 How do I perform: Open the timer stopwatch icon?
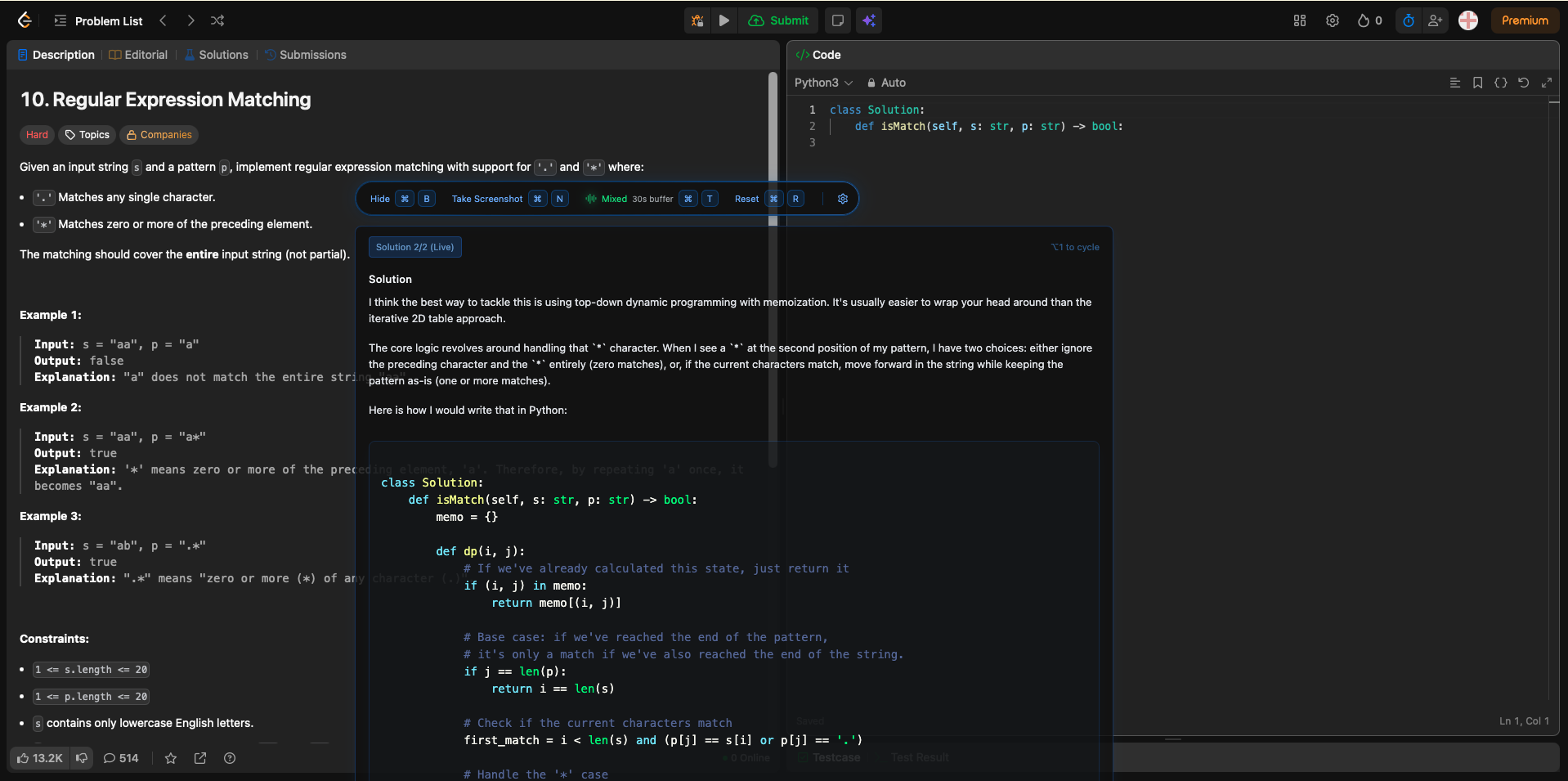click(1408, 20)
